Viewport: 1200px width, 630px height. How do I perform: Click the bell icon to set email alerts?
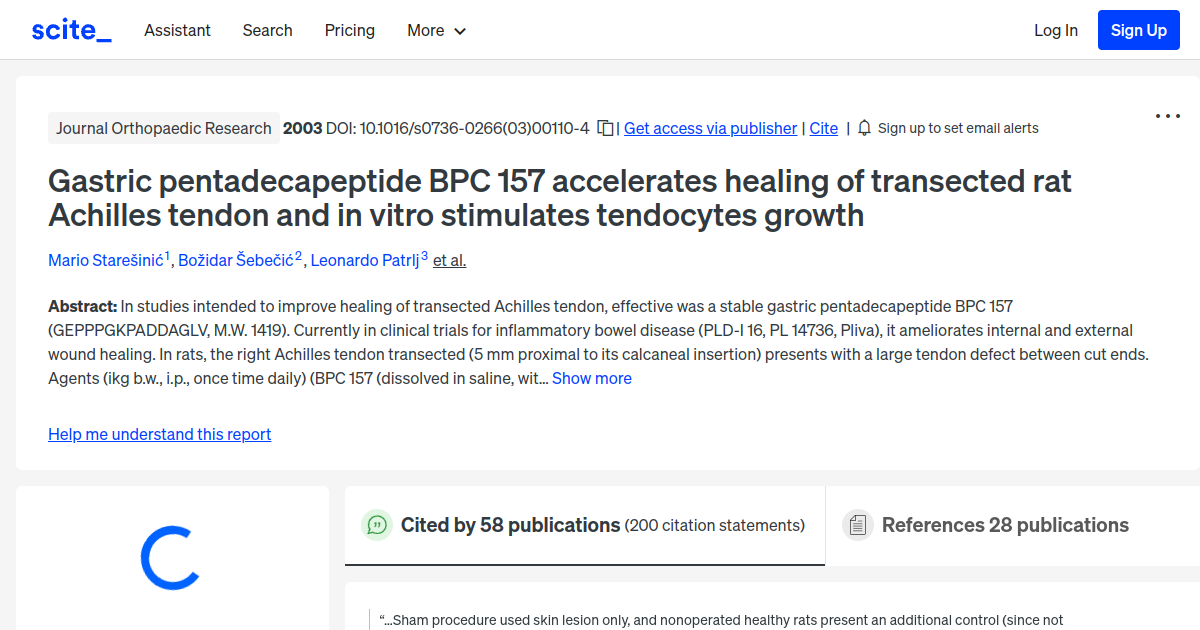point(862,128)
